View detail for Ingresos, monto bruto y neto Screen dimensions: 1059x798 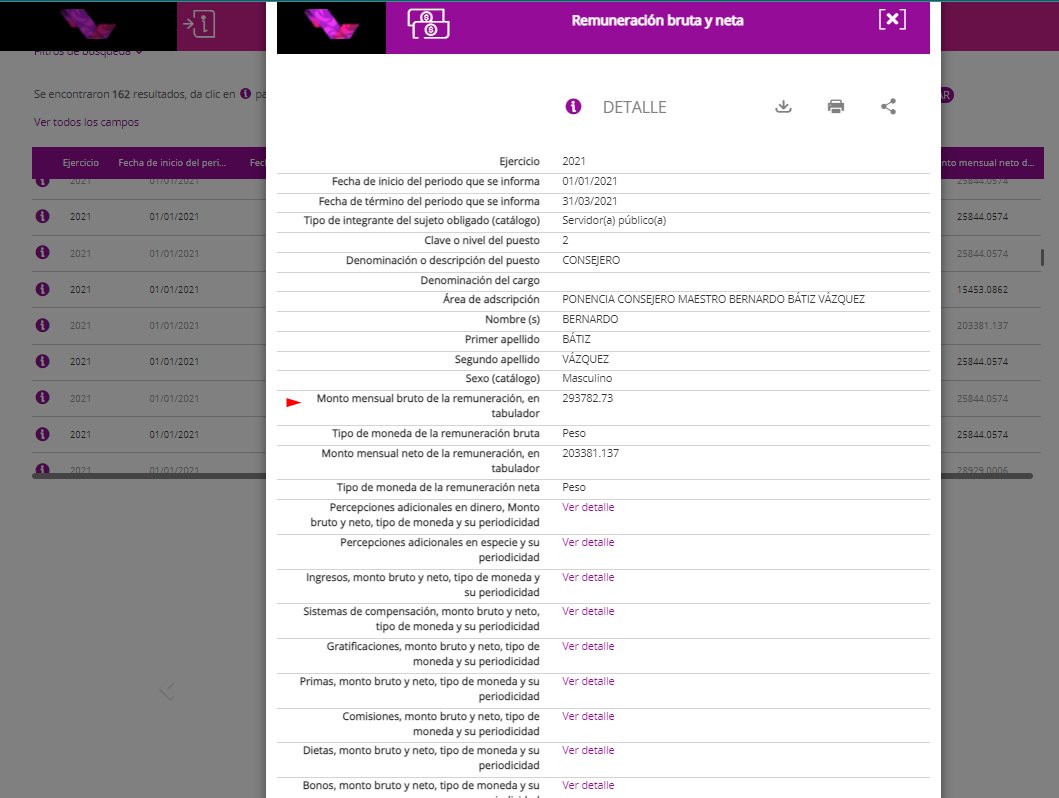click(x=588, y=577)
